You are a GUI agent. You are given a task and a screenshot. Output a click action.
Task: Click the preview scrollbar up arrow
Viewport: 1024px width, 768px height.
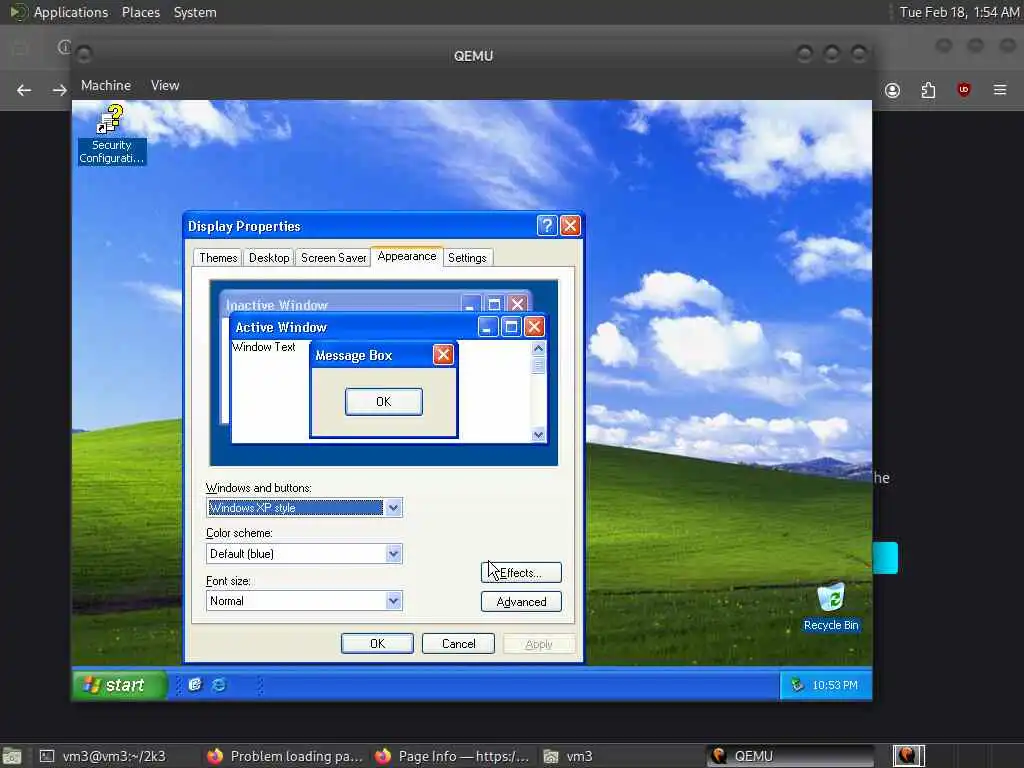(538, 348)
